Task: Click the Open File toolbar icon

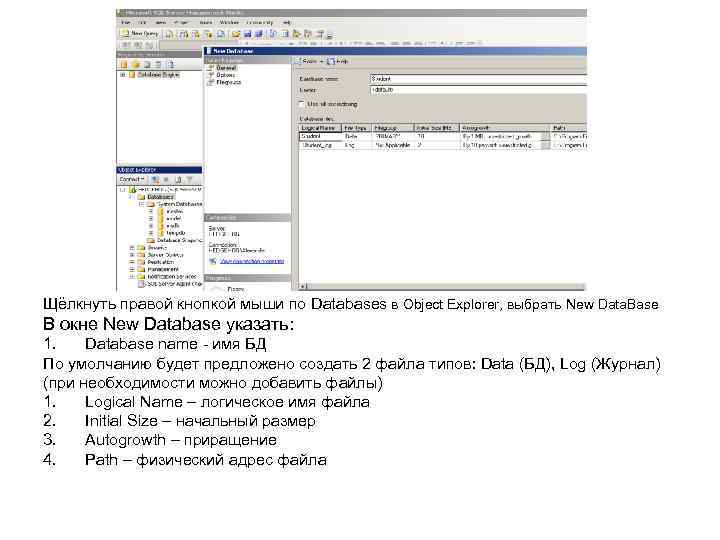Action: (x=236, y=34)
